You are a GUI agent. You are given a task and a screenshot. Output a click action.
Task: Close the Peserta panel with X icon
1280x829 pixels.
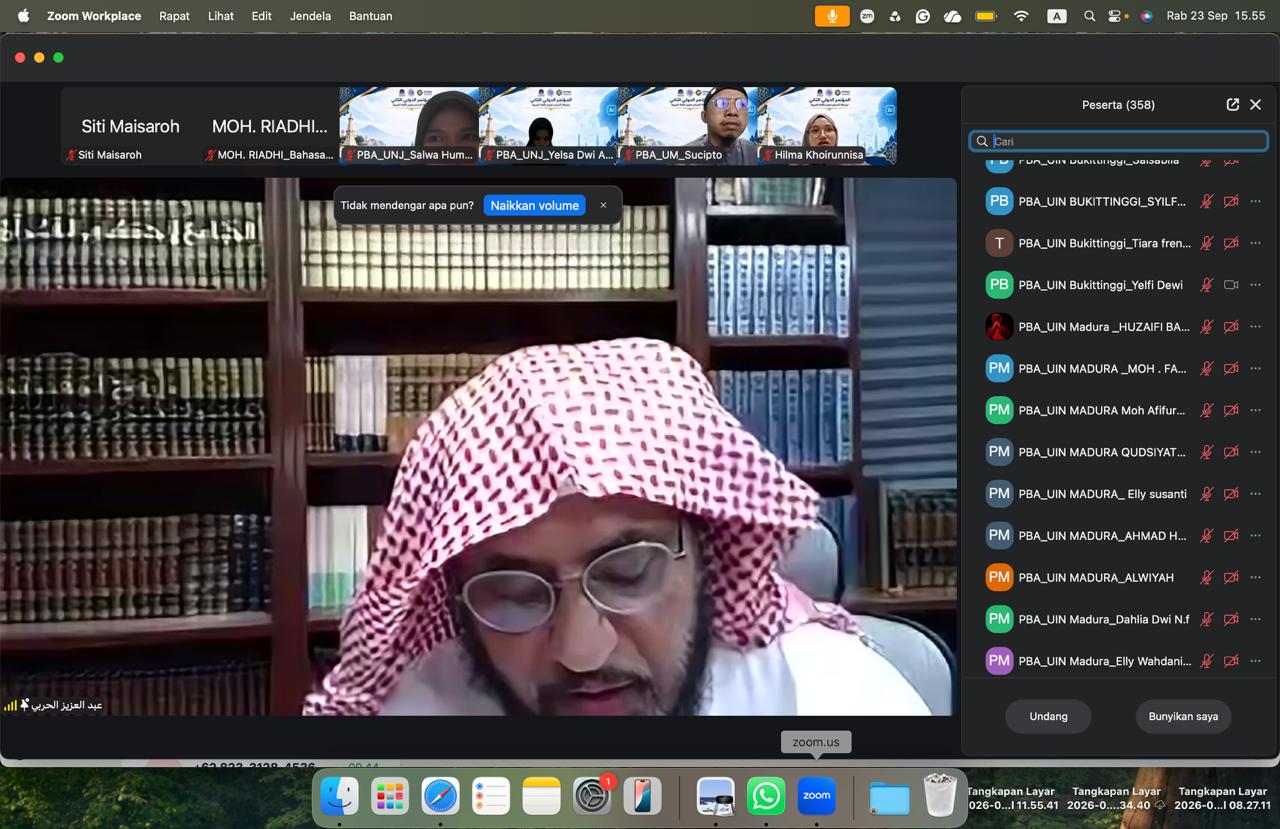1256,104
